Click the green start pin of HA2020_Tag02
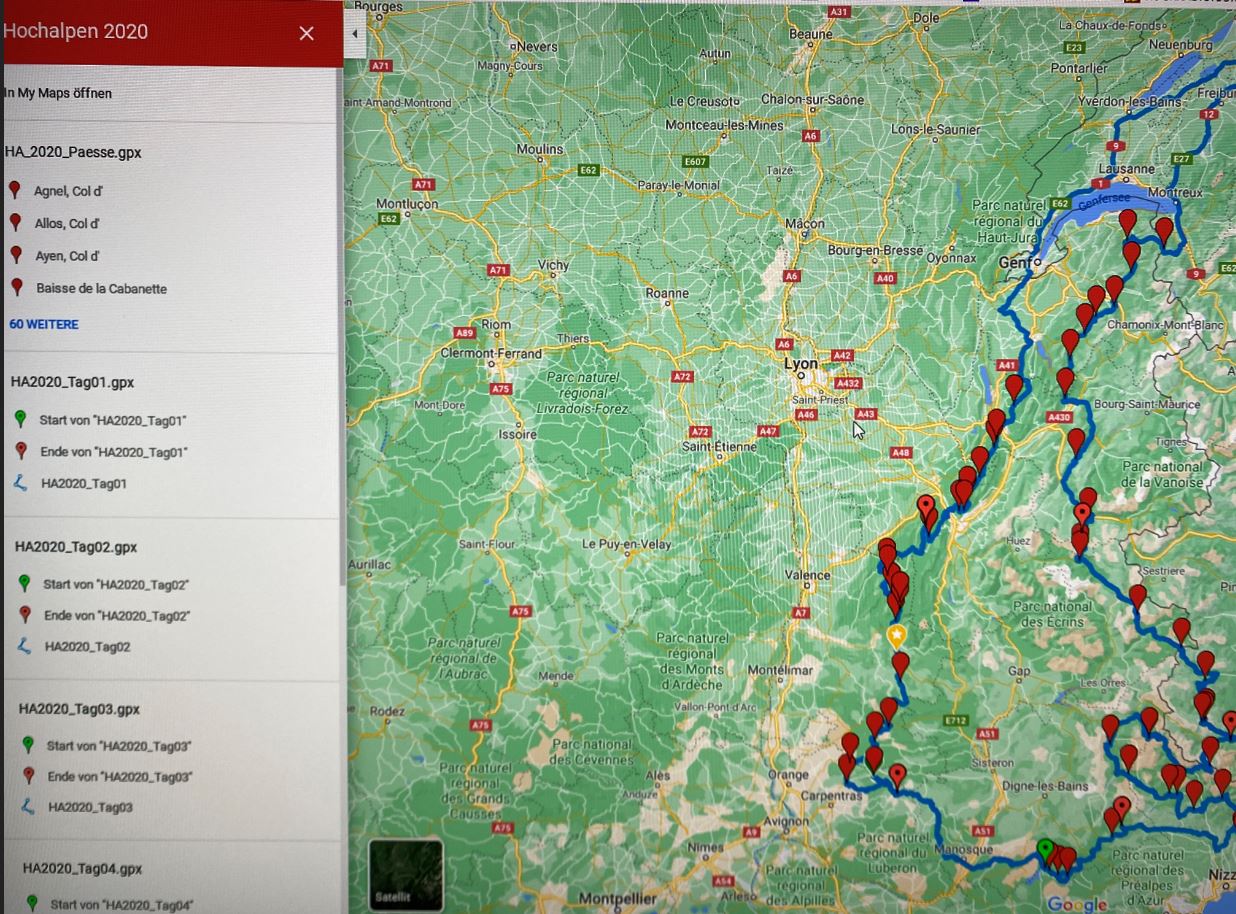 pyautogui.click(x=24, y=583)
